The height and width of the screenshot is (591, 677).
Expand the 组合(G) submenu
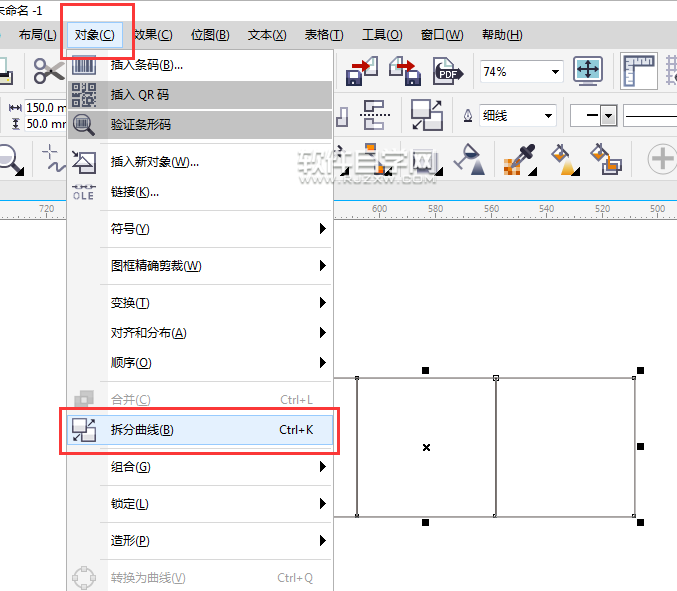point(200,467)
